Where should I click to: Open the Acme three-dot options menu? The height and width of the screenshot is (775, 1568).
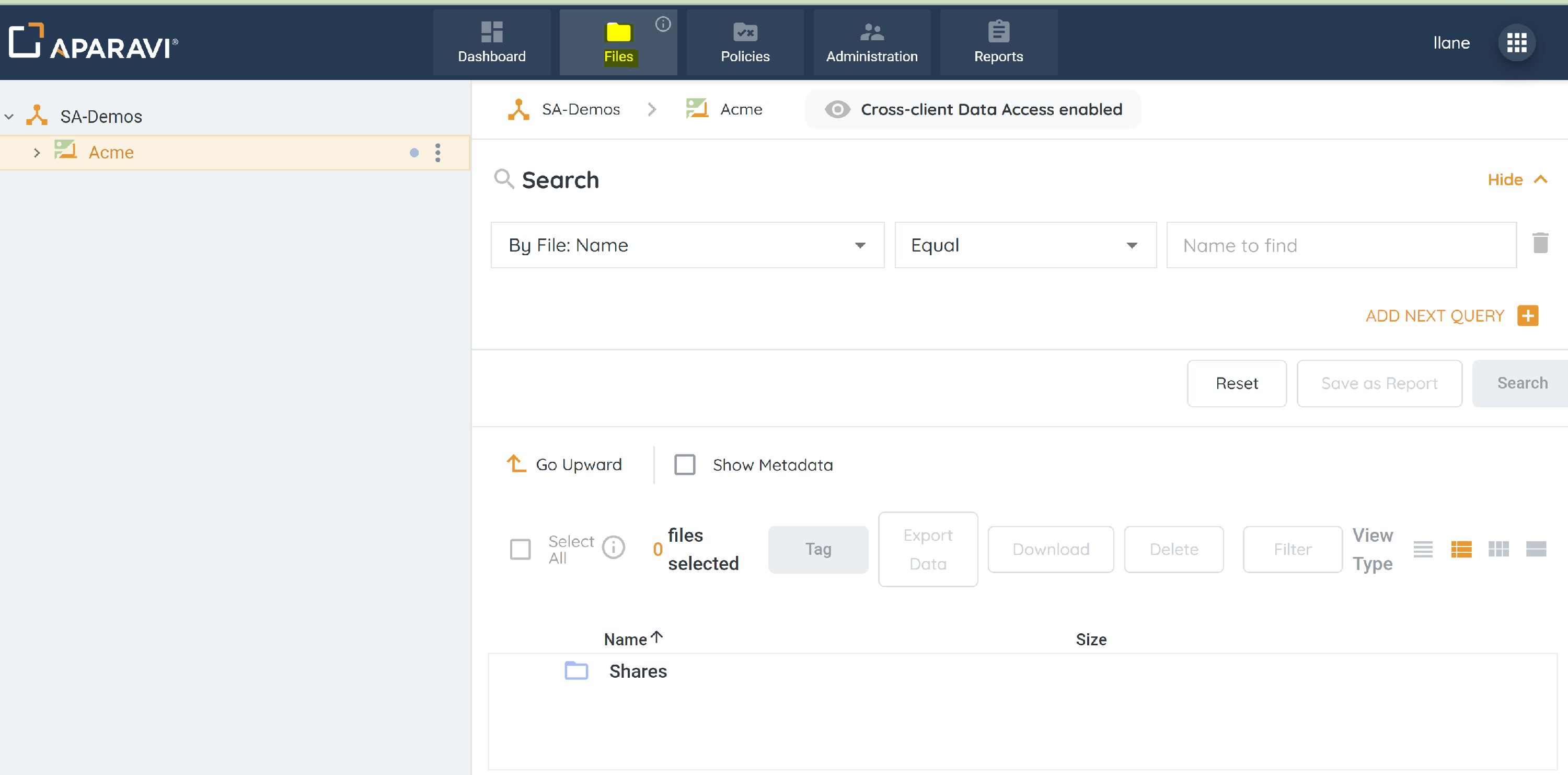coord(437,152)
